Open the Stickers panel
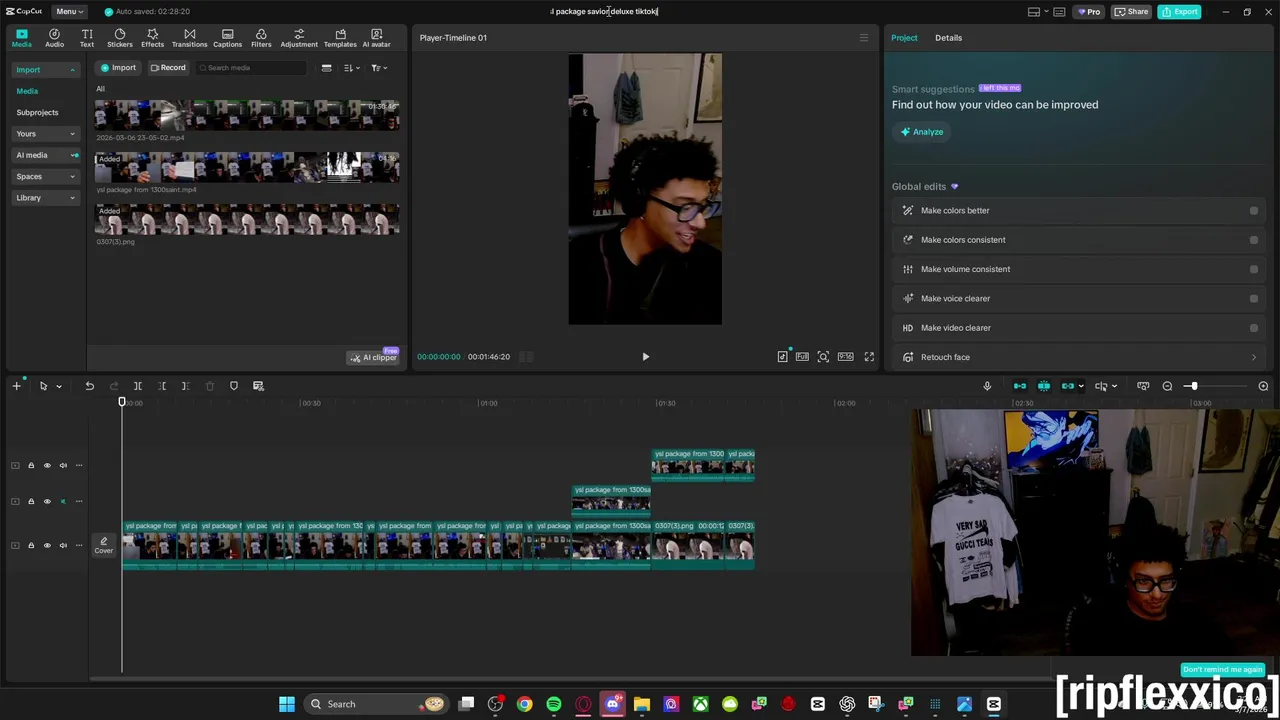The width and height of the screenshot is (1280, 720). 120,38
